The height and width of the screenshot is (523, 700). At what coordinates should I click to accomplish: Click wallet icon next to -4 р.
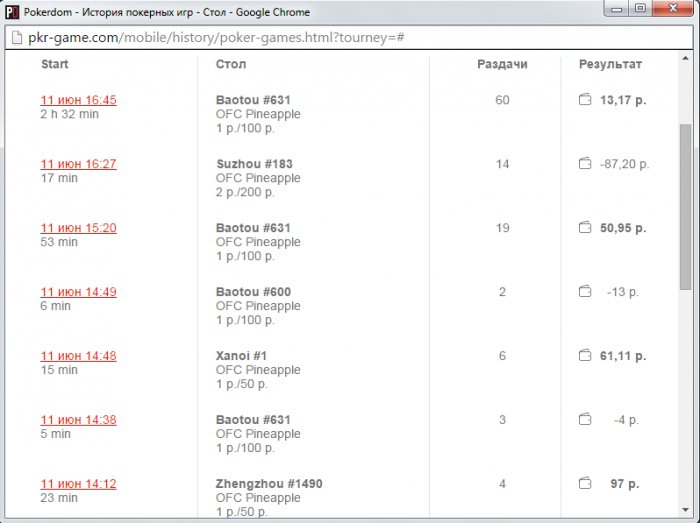coord(585,419)
